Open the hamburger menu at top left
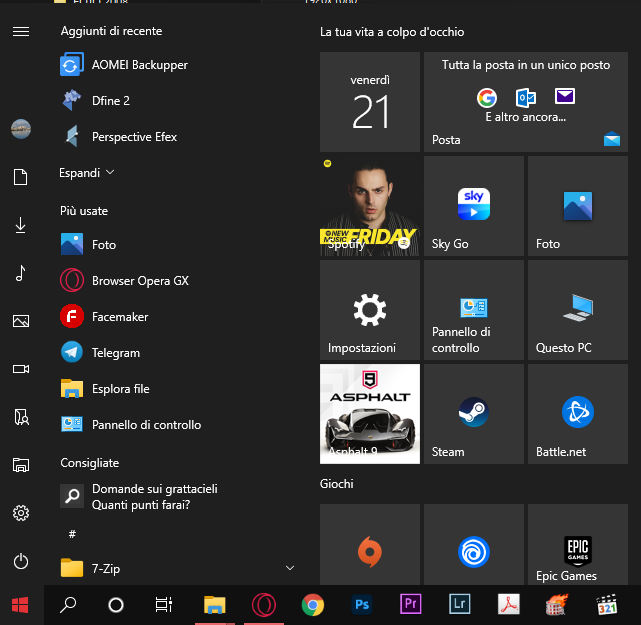 (x=21, y=31)
